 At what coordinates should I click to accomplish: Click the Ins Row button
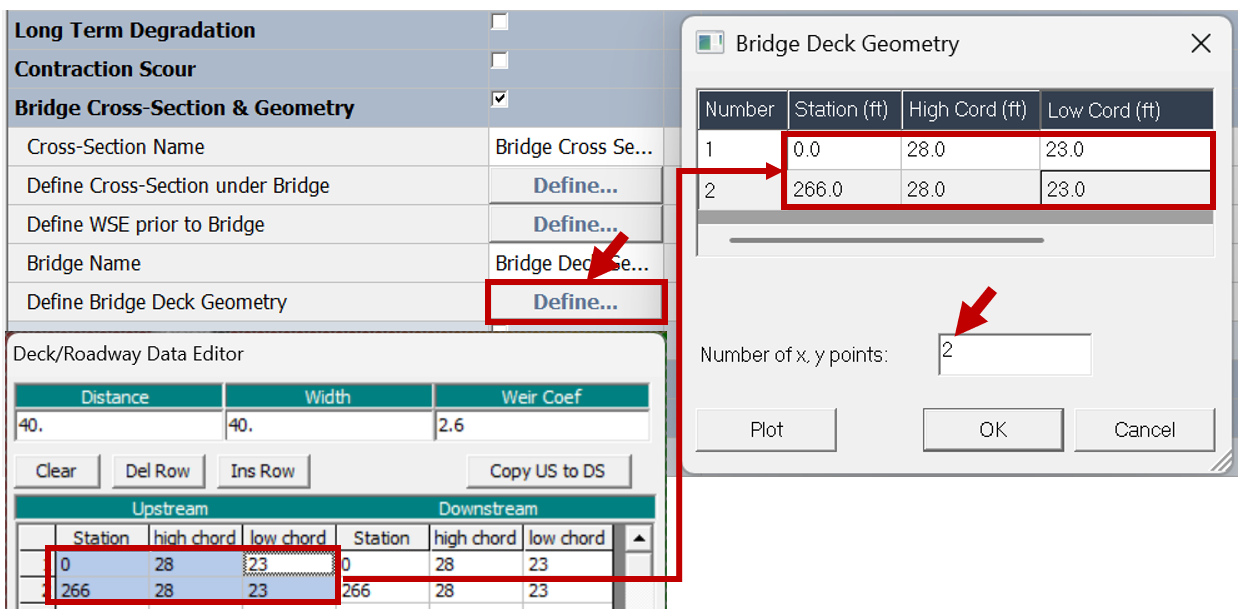[263, 471]
